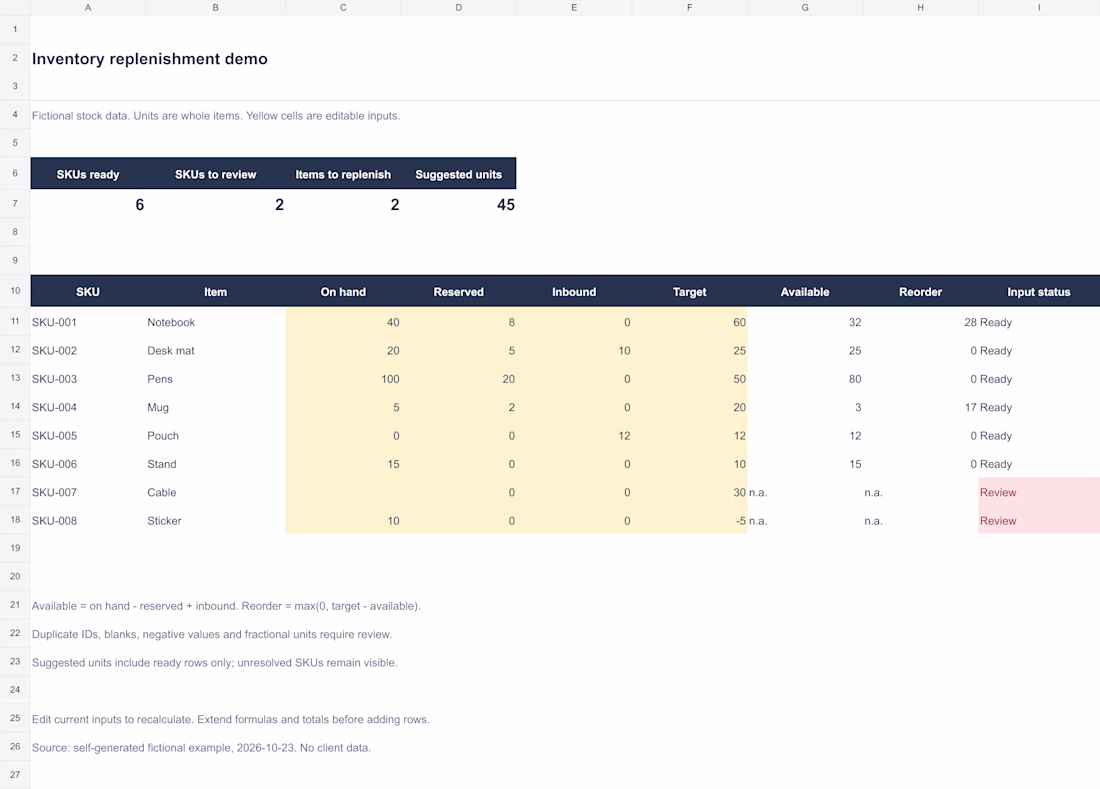The image size is (1100, 789).
Task: Select the Target value 20 for Mug
Action: tap(690, 407)
